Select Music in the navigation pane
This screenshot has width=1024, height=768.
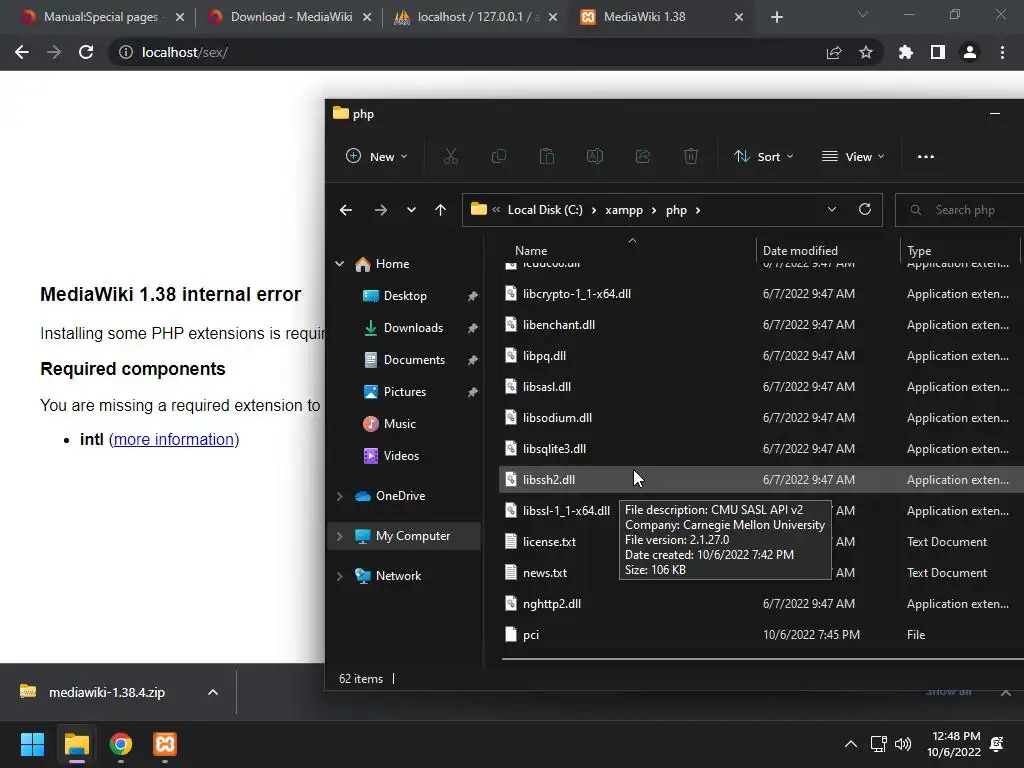tap(399, 424)
